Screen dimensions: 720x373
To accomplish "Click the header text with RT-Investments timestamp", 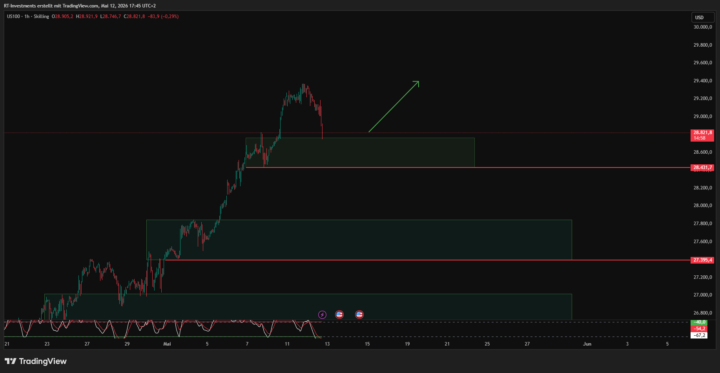I will point(79,6).
